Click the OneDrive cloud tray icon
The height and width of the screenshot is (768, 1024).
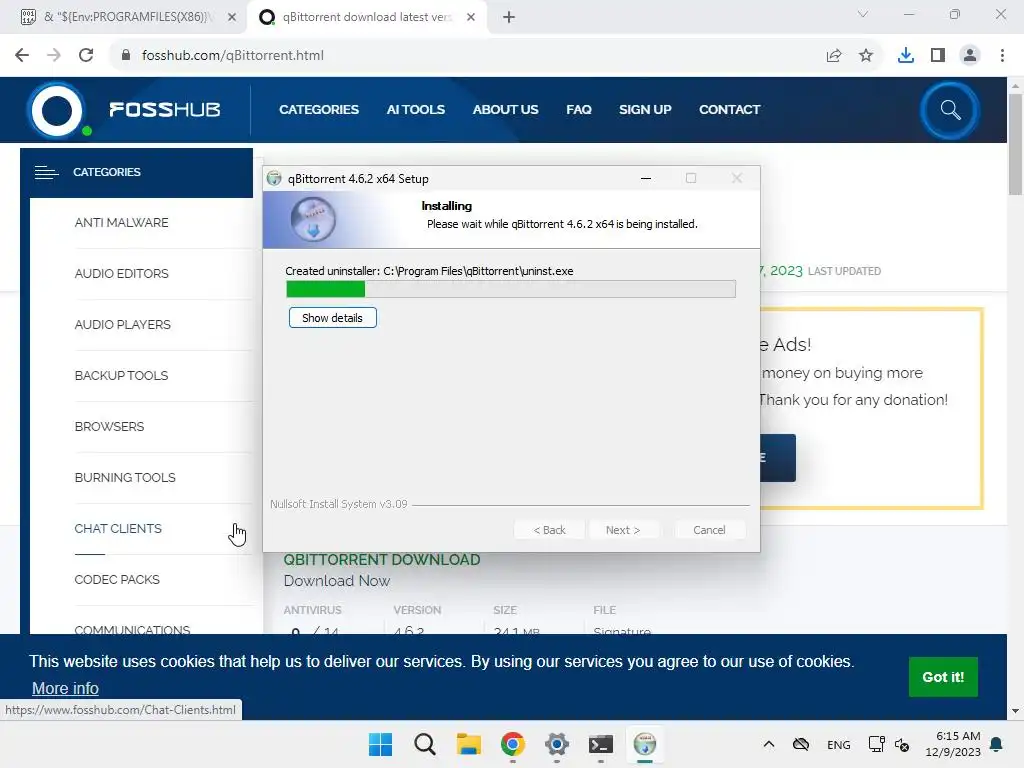[x=801, y=744]
